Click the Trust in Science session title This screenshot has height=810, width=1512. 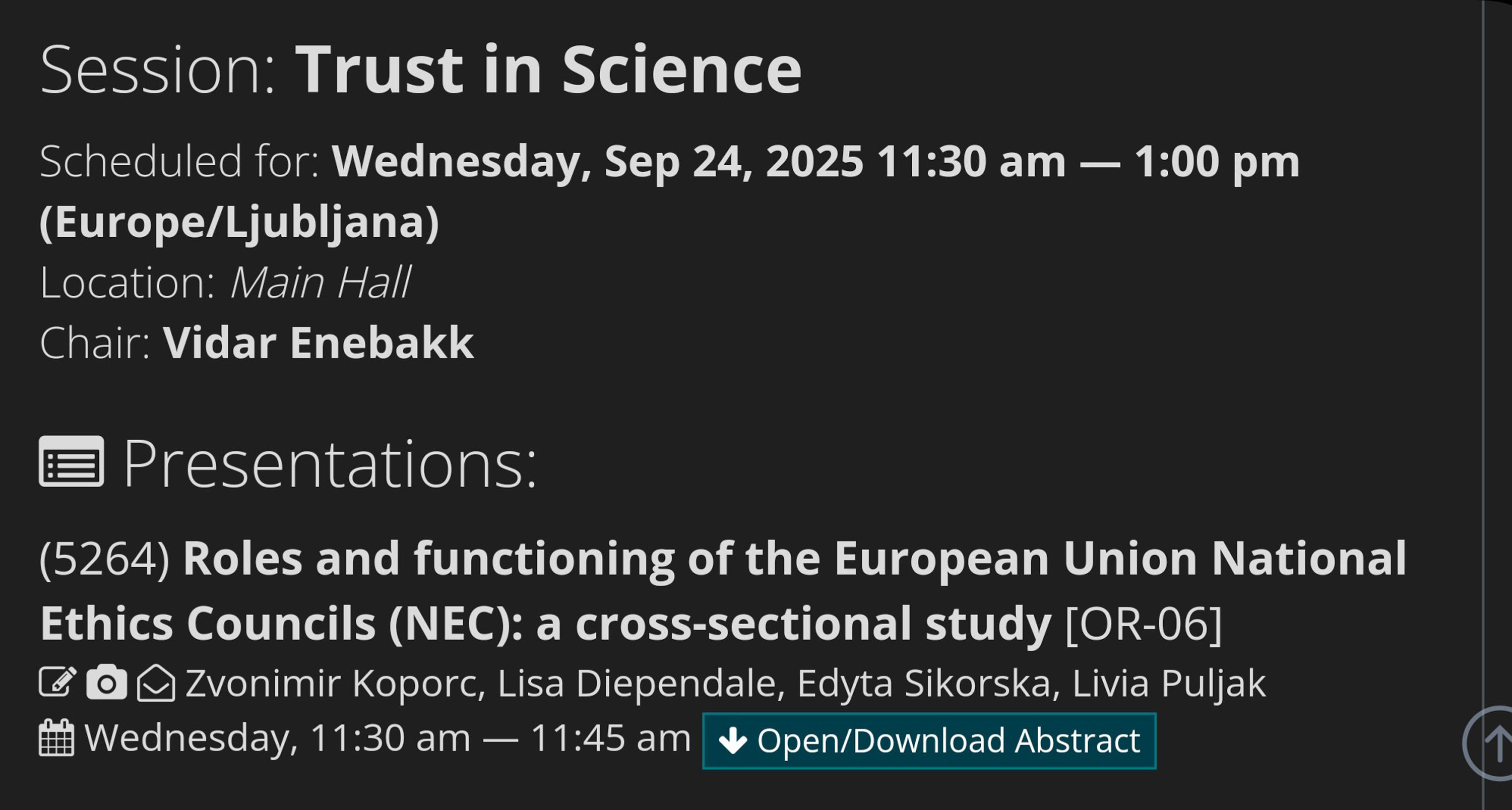tap(548, 71)
